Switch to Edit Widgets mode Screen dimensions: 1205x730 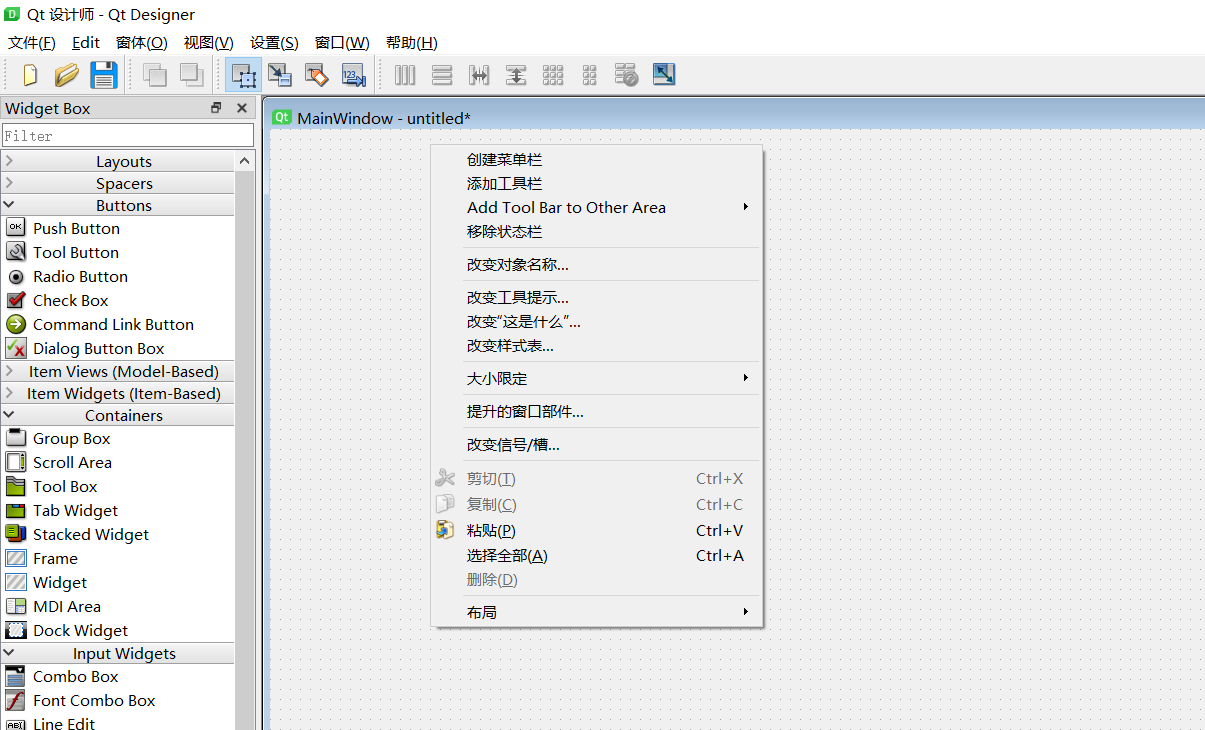point(243,75)
